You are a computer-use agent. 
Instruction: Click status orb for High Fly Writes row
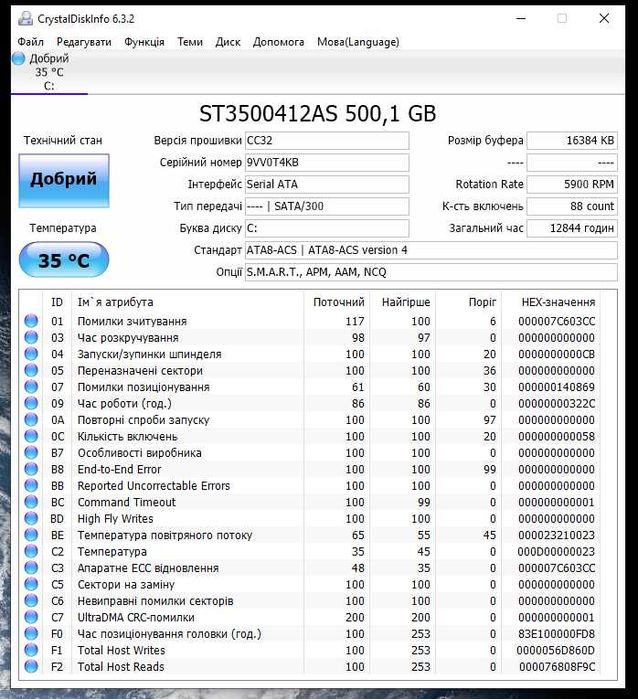pos(31,518)
